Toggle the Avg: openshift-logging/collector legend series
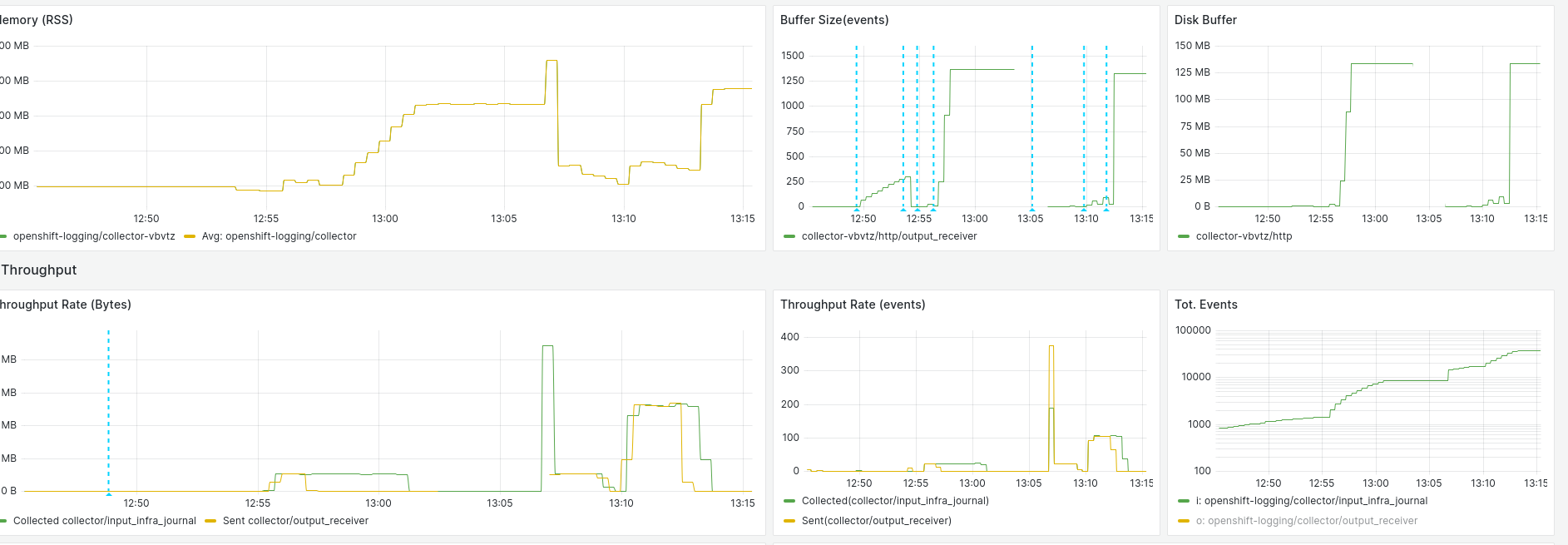The image size is (1568, 545). (279, 236)
